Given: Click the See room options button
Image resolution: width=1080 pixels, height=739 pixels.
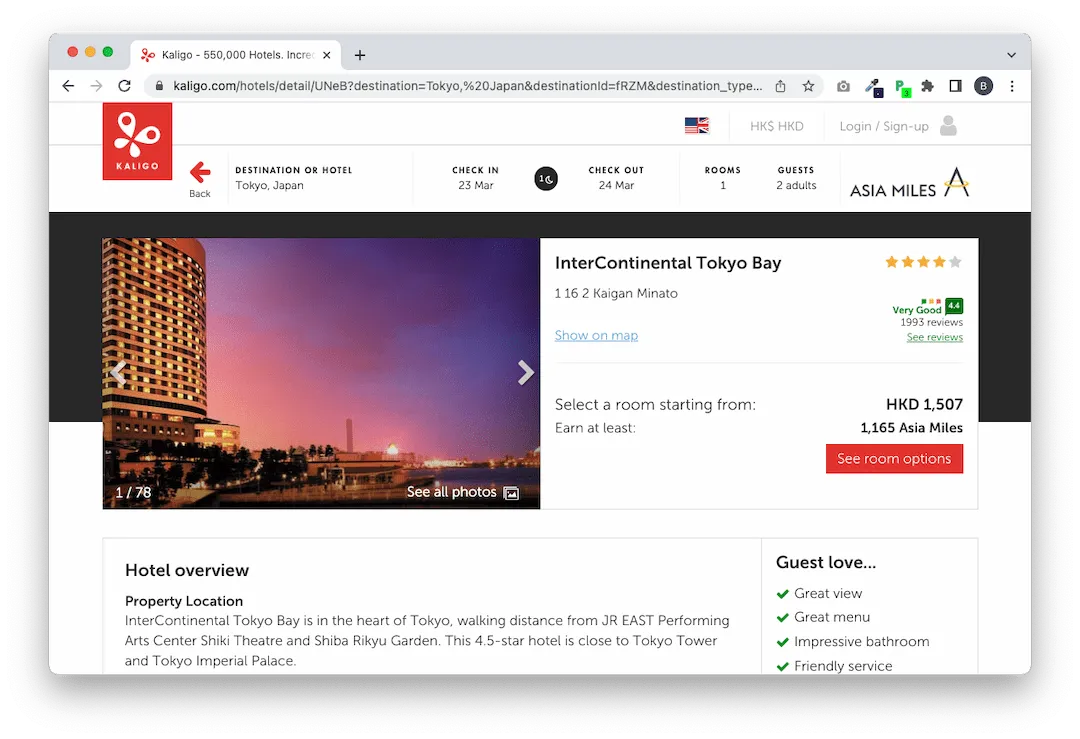Looking at the screenshot, I should (894, 459).
